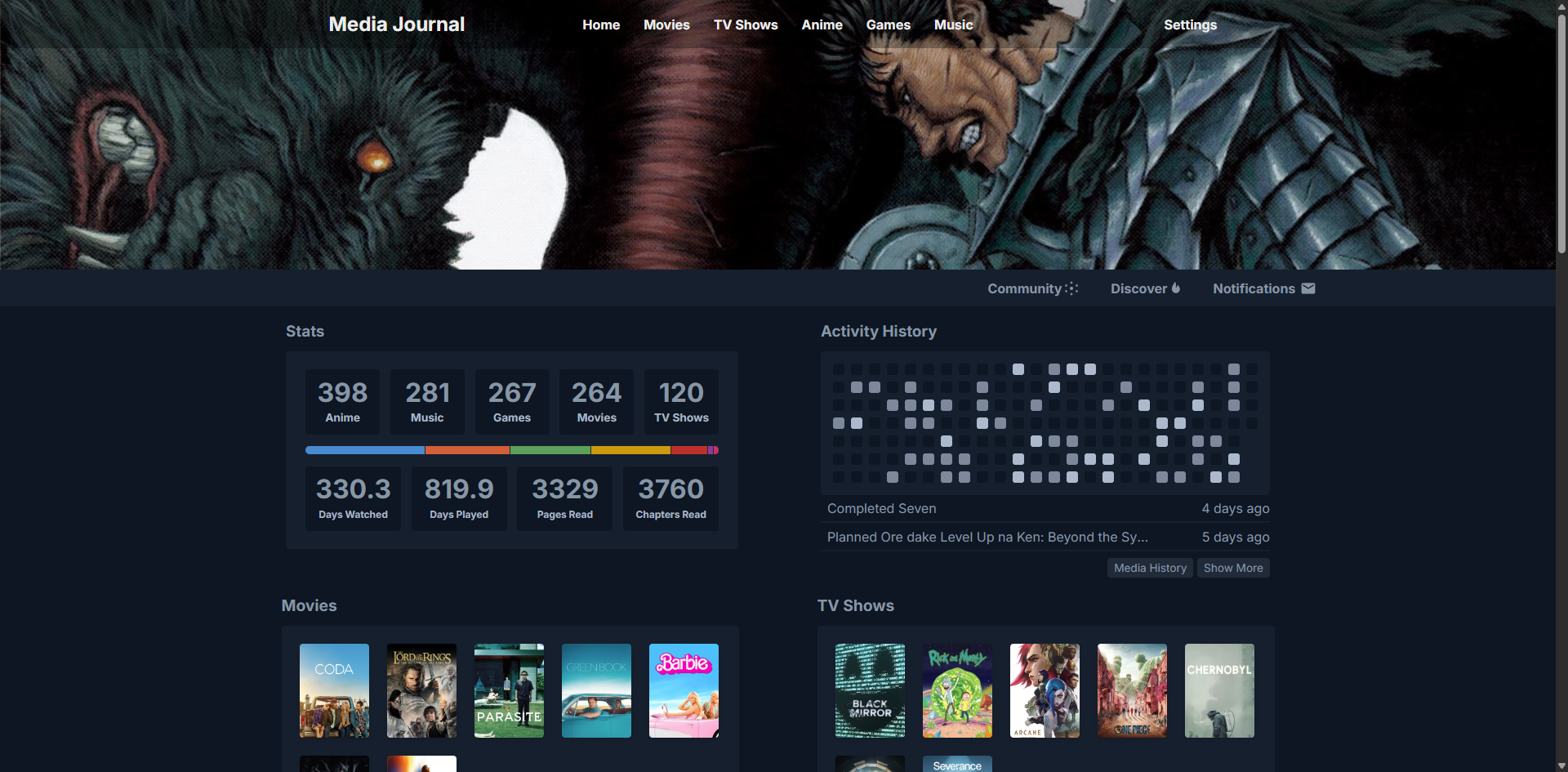1568x772 pixels.
Task: Open the Severance show tile
Action: point(957,764)
